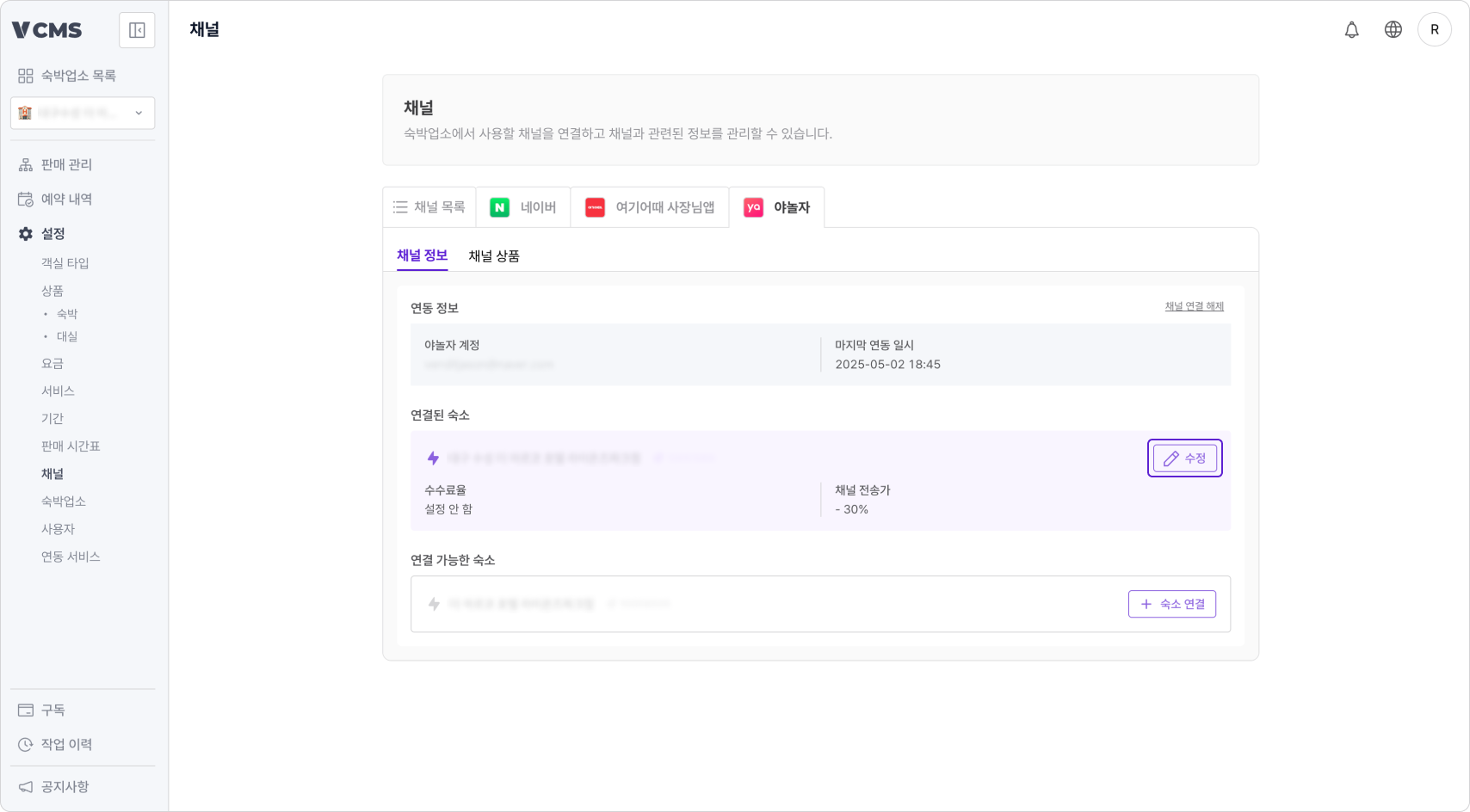The height and width of the screenshot is (812, 1470).
Task: Open 공지사항 via the megaphone icon
Action: coord(24,786)
